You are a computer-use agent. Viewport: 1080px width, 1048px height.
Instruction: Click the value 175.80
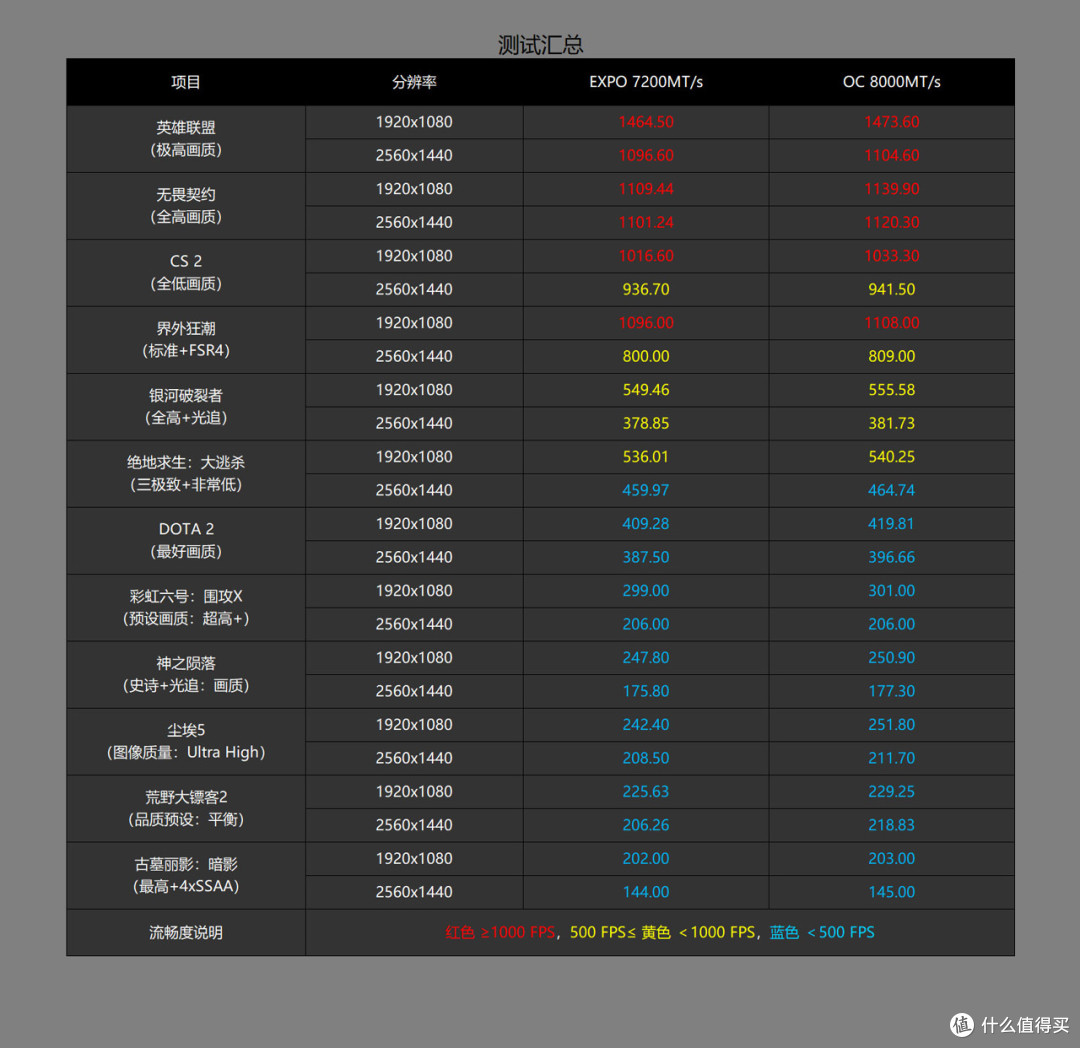point(645,691)
